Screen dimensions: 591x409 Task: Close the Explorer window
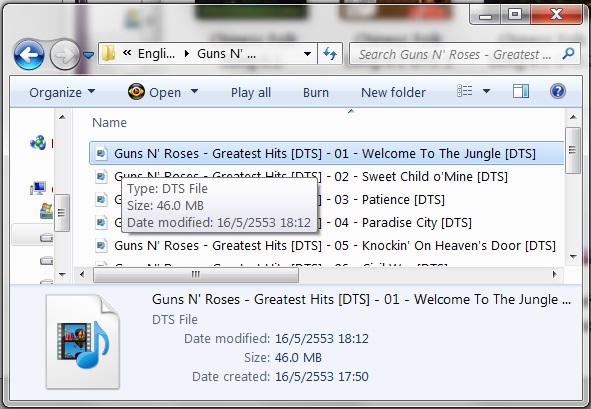[556, 15]
